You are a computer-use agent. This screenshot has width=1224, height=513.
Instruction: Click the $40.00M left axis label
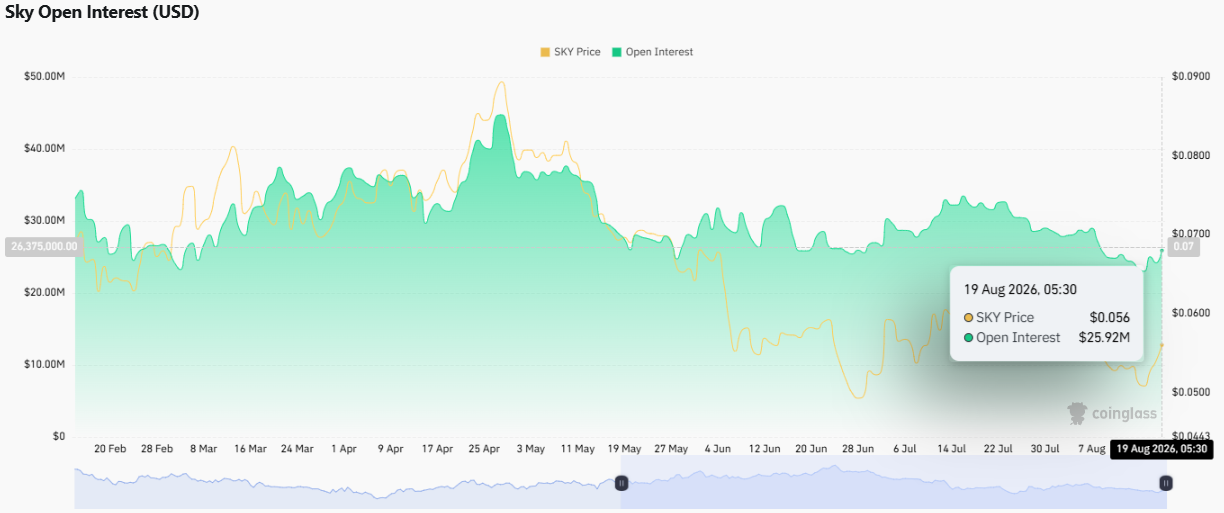44,148
